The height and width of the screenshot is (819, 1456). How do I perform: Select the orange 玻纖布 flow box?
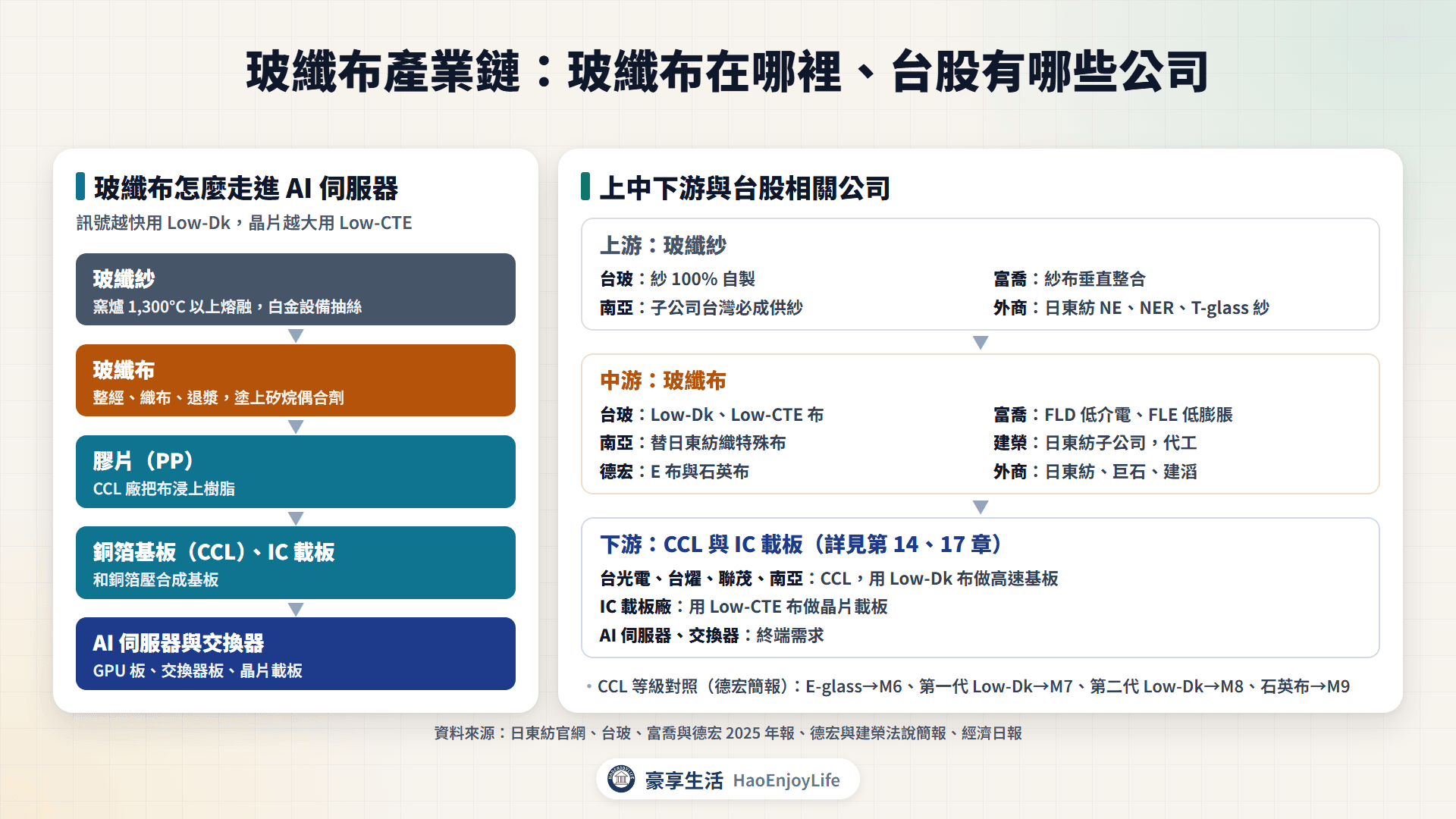(296, 381)
